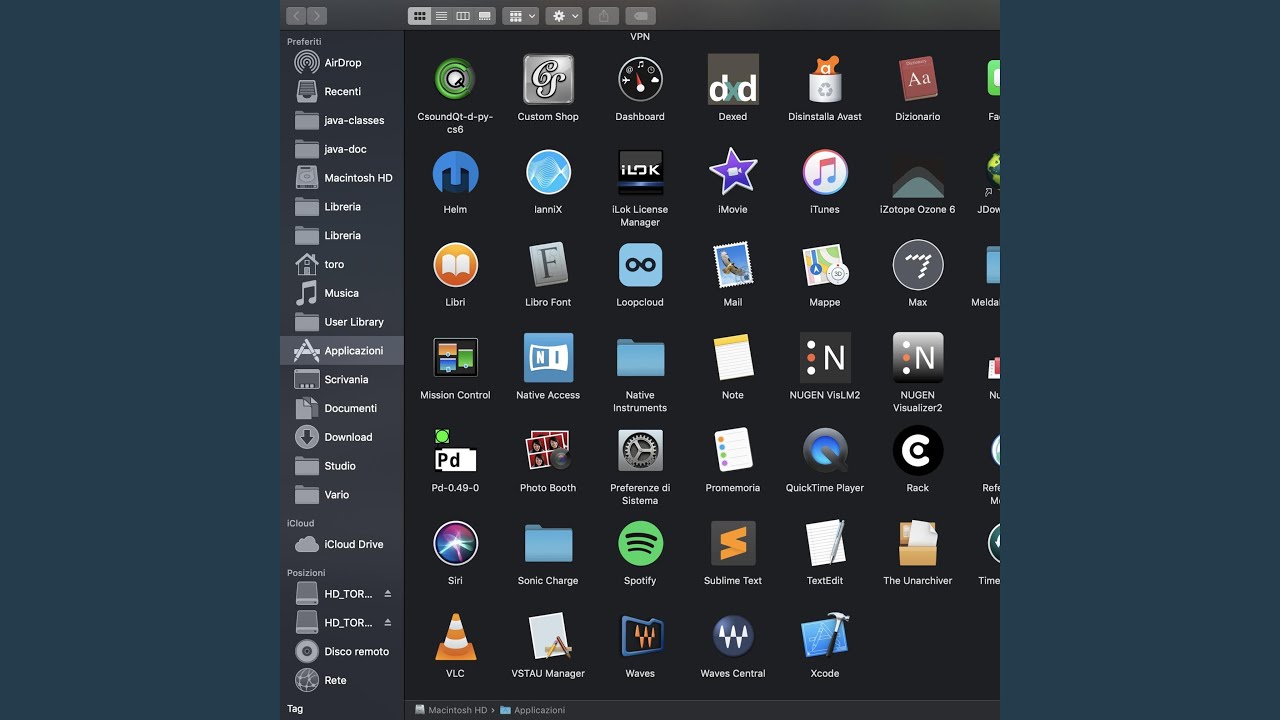Click the iZotope Ozone 6 icon
The width and height of the screenshot is (1280, 720).
click(x=918, y=176)
